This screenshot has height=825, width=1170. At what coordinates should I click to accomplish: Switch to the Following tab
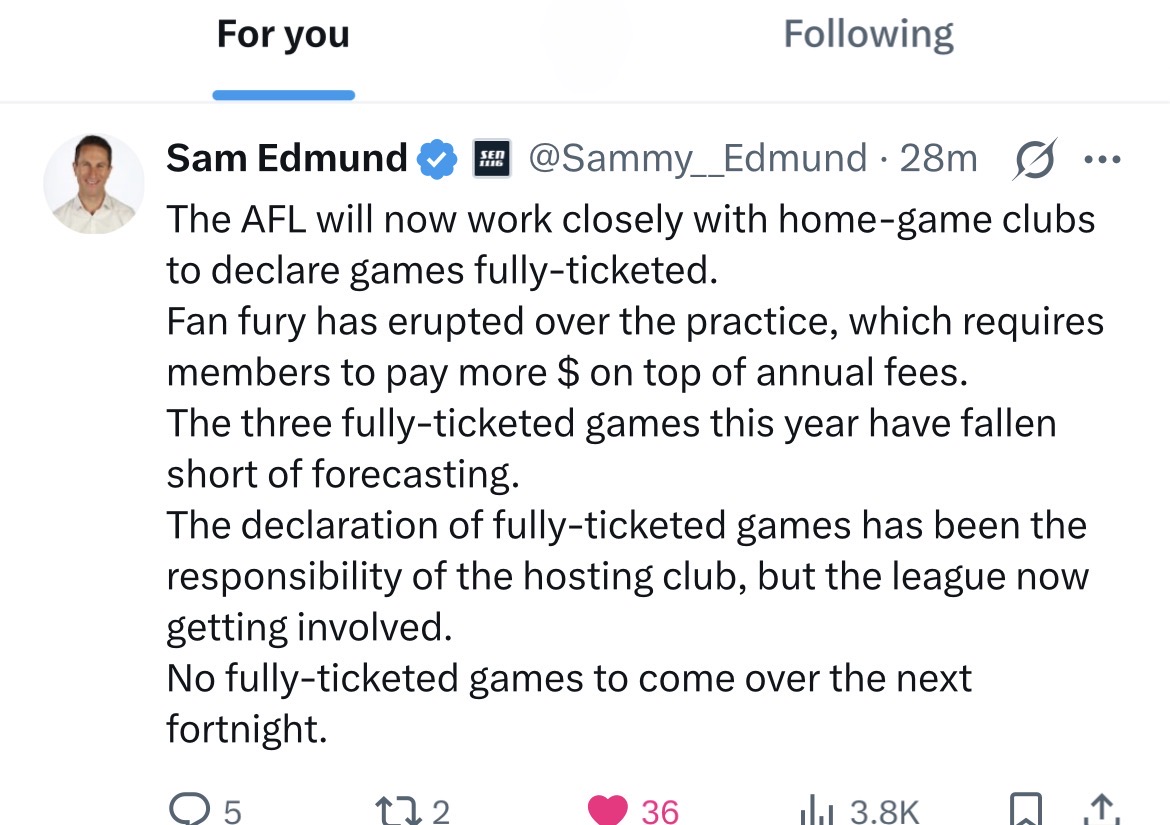868,36
